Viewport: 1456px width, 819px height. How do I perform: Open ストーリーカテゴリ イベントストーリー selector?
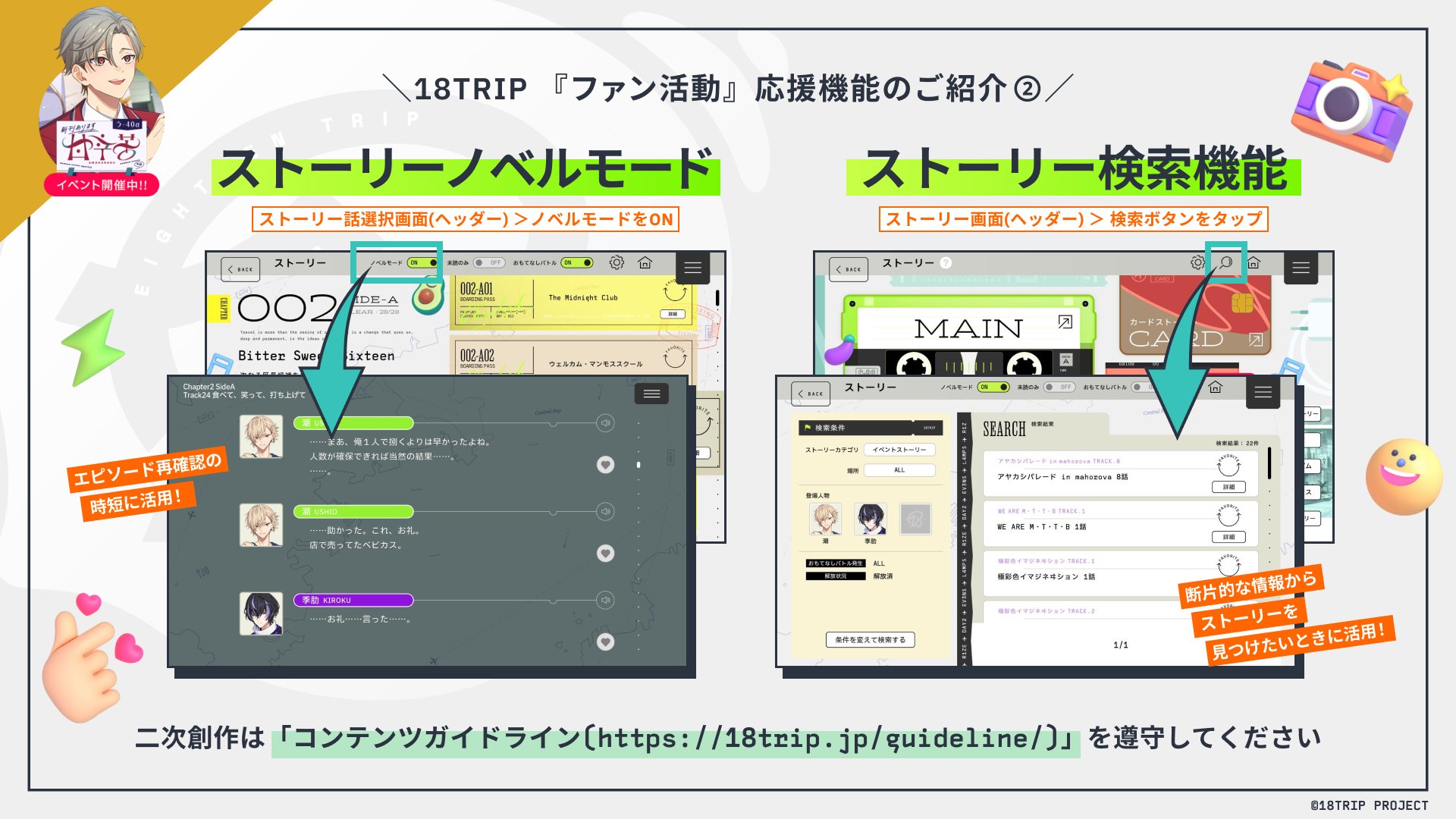click(899, 450)
